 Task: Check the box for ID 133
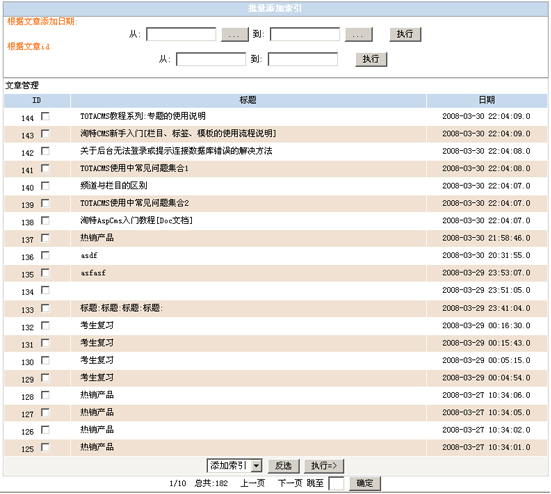(45, 308)
